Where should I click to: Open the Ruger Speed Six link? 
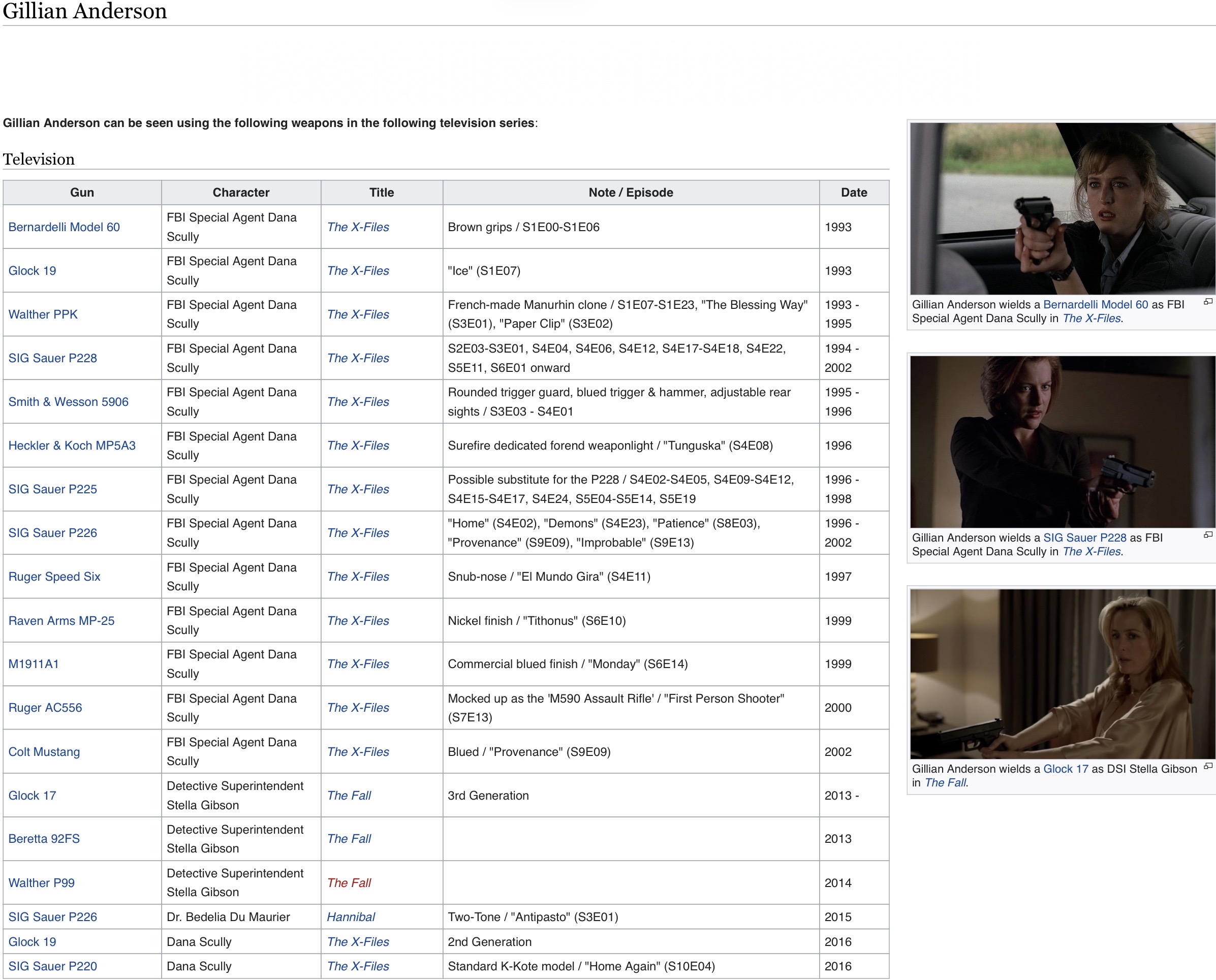tap(54, 577)
